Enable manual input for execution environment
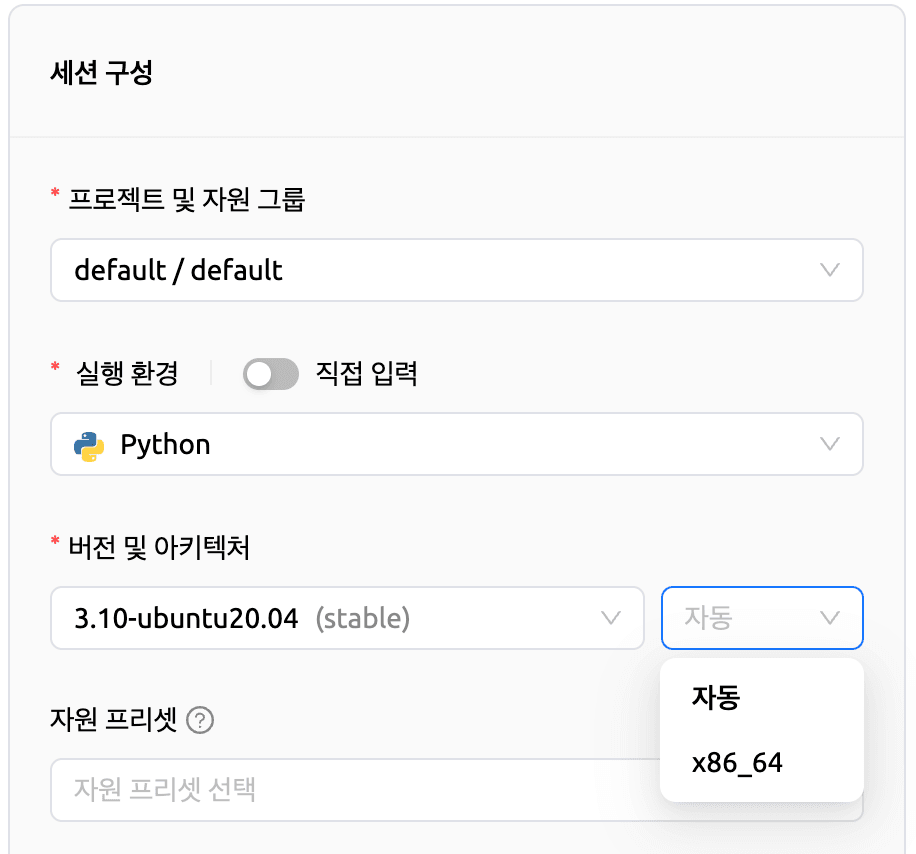The width and height of the screenshot is (916, 854). click(268, 373)
